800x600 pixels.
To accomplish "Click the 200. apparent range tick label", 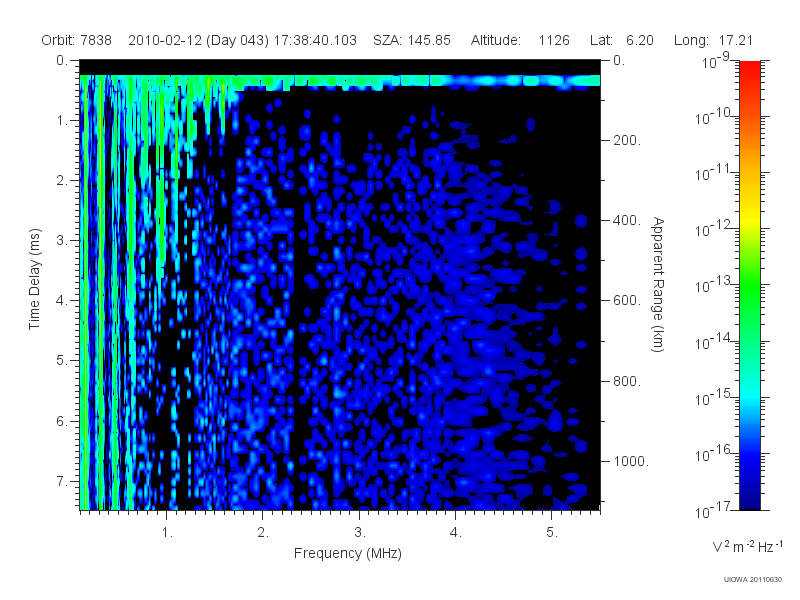I will click(627, 140).
